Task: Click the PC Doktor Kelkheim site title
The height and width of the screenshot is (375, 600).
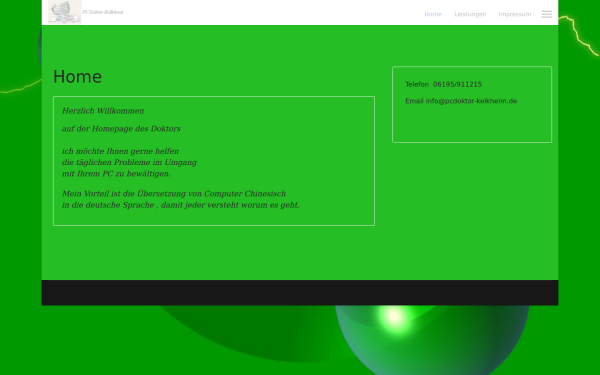Action: tap(103, 12)
